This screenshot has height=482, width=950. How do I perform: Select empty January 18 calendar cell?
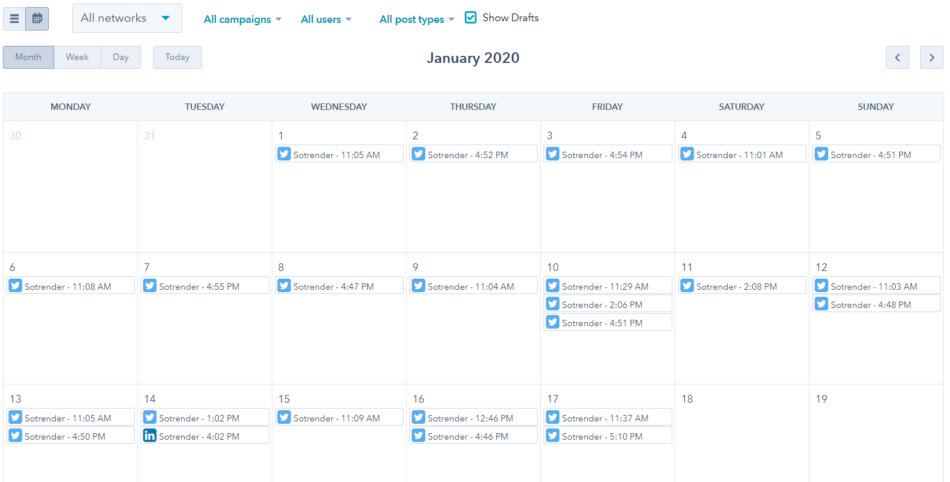(741, 440)
